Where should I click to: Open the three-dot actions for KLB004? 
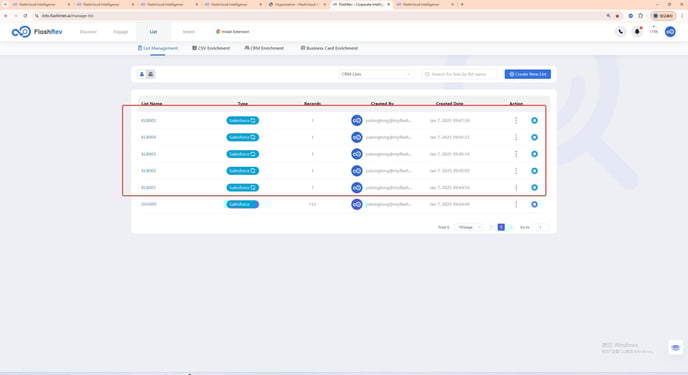[516, 137]
